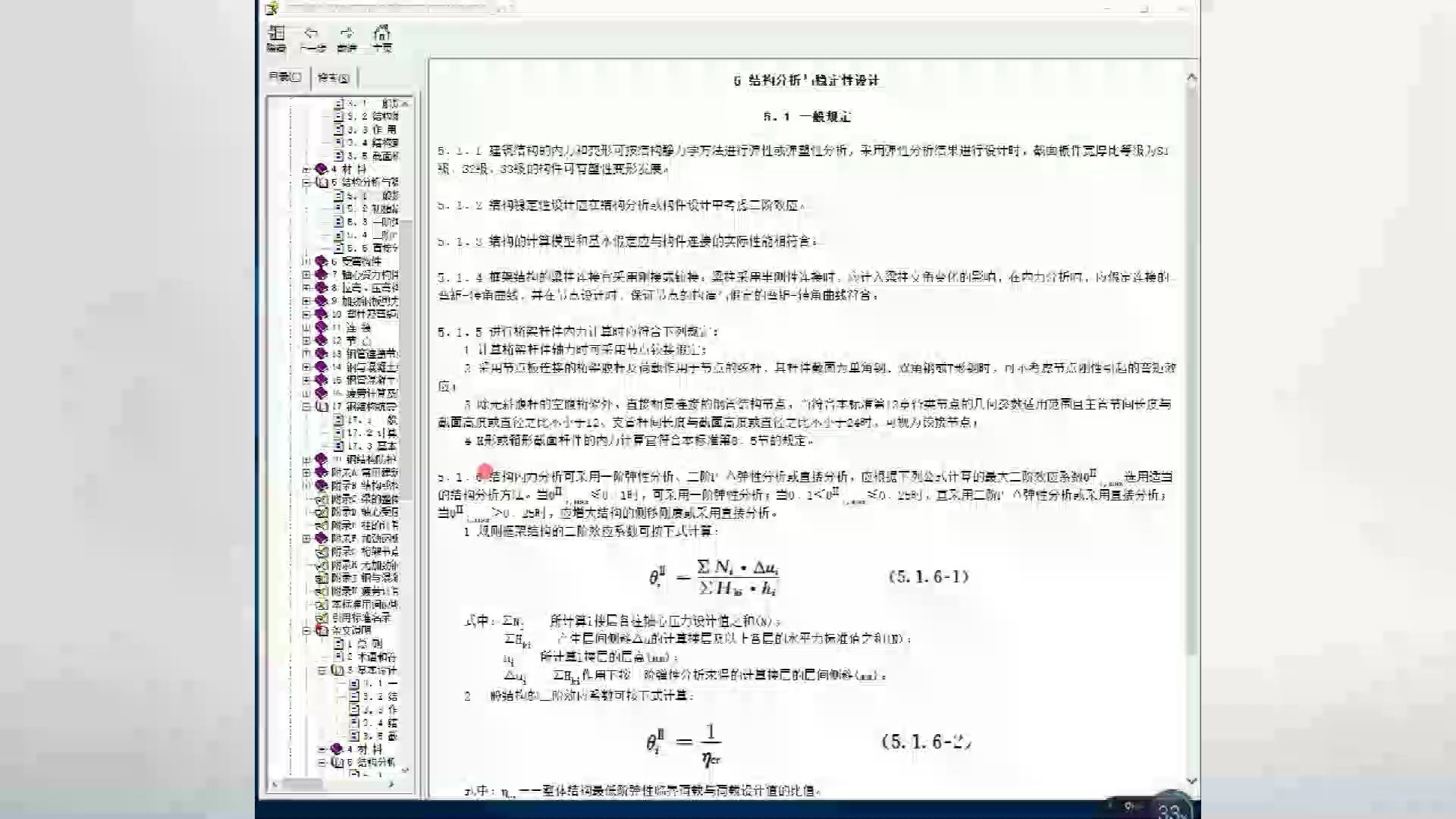
Task: Open 附录H 无加劲 tree entry
Action: pyautogui.click(x=365, y=565)
